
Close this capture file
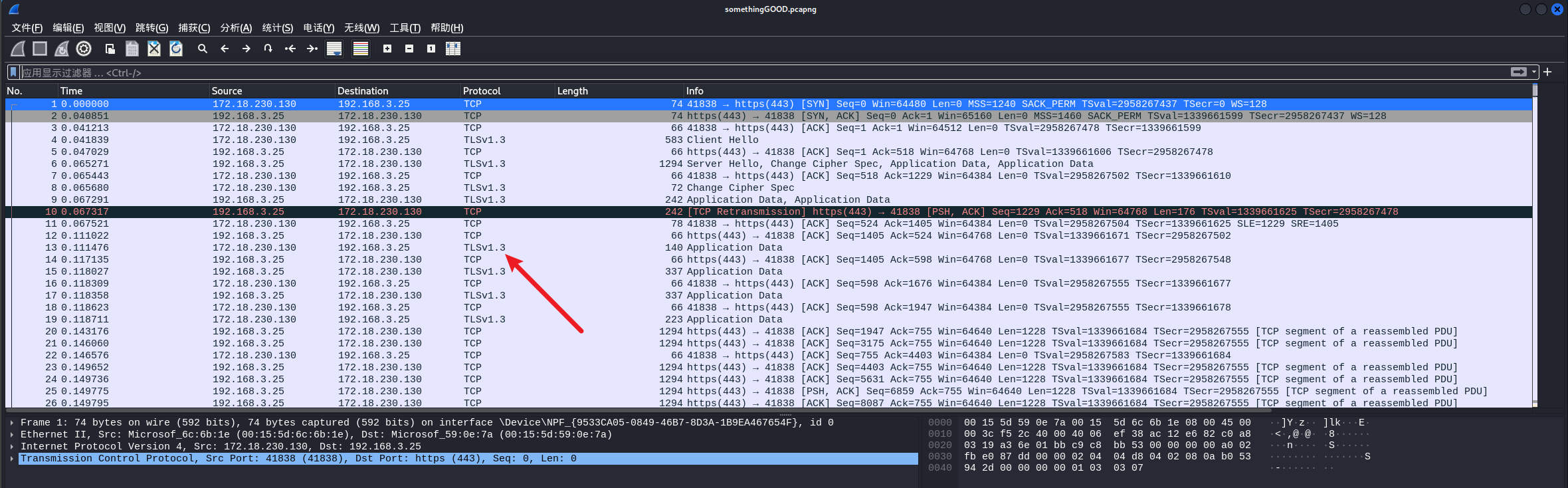coord(154,49)
